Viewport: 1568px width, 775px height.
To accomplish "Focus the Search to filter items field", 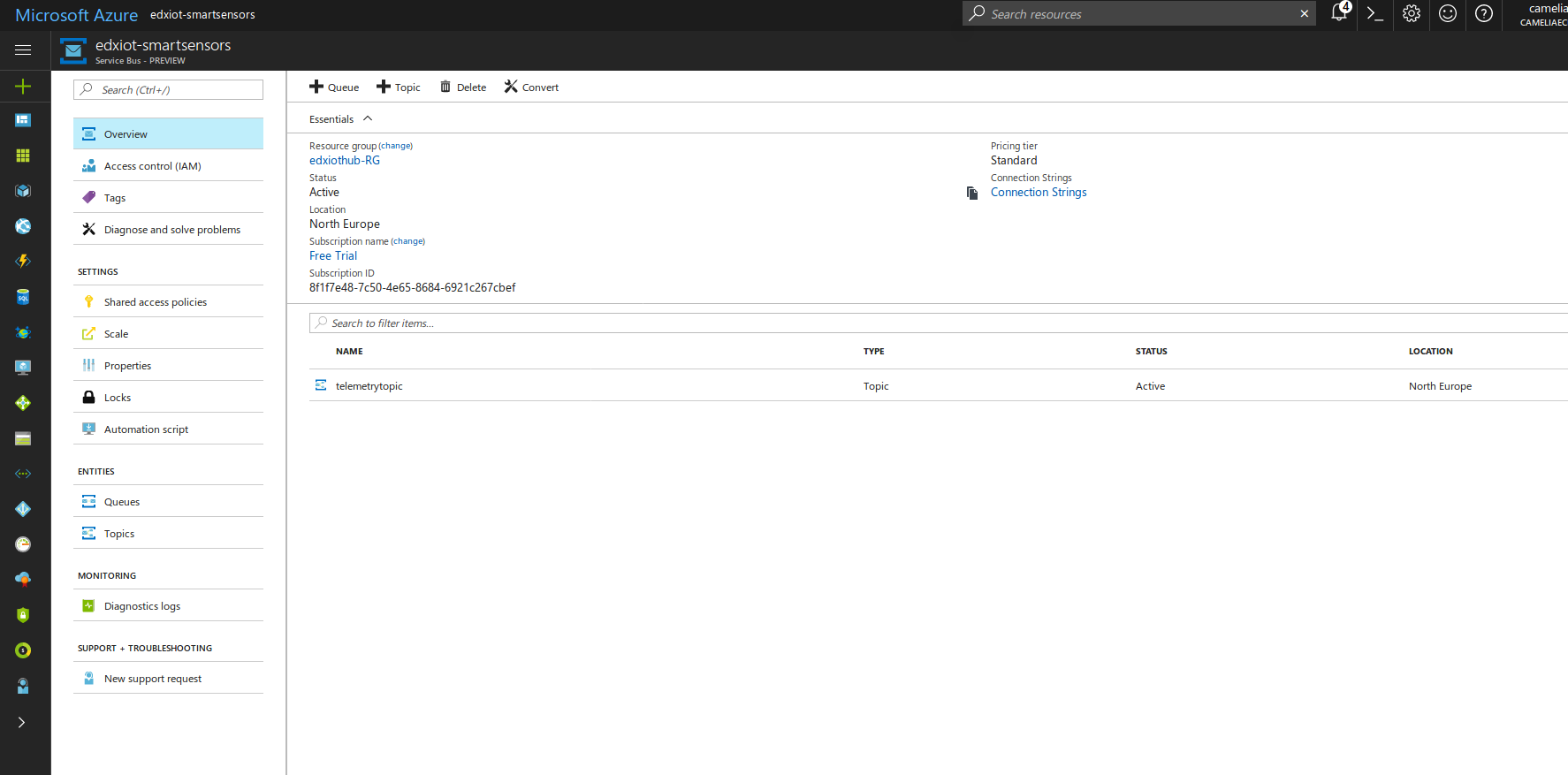I will [939, 323].
